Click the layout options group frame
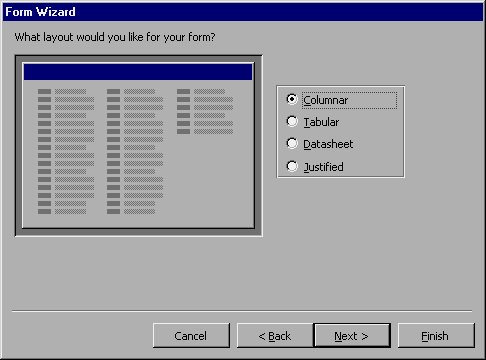The image size is (486, 360). 341,132
